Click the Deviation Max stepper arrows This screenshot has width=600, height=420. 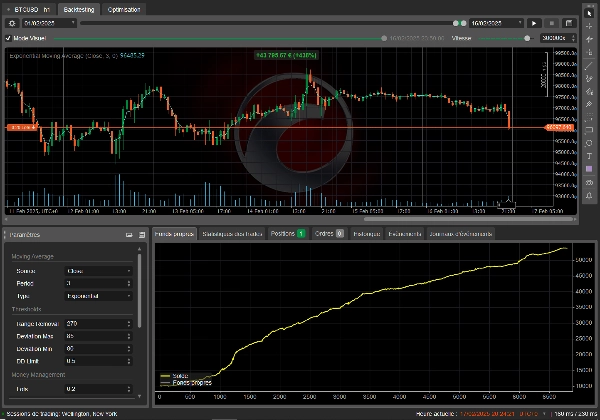tap(129, 336)
